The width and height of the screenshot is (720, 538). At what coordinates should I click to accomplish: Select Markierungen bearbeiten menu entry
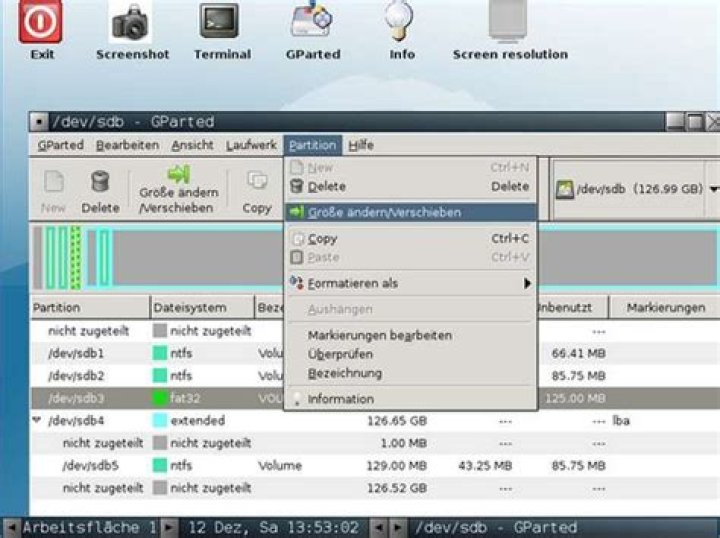(410, 335)
